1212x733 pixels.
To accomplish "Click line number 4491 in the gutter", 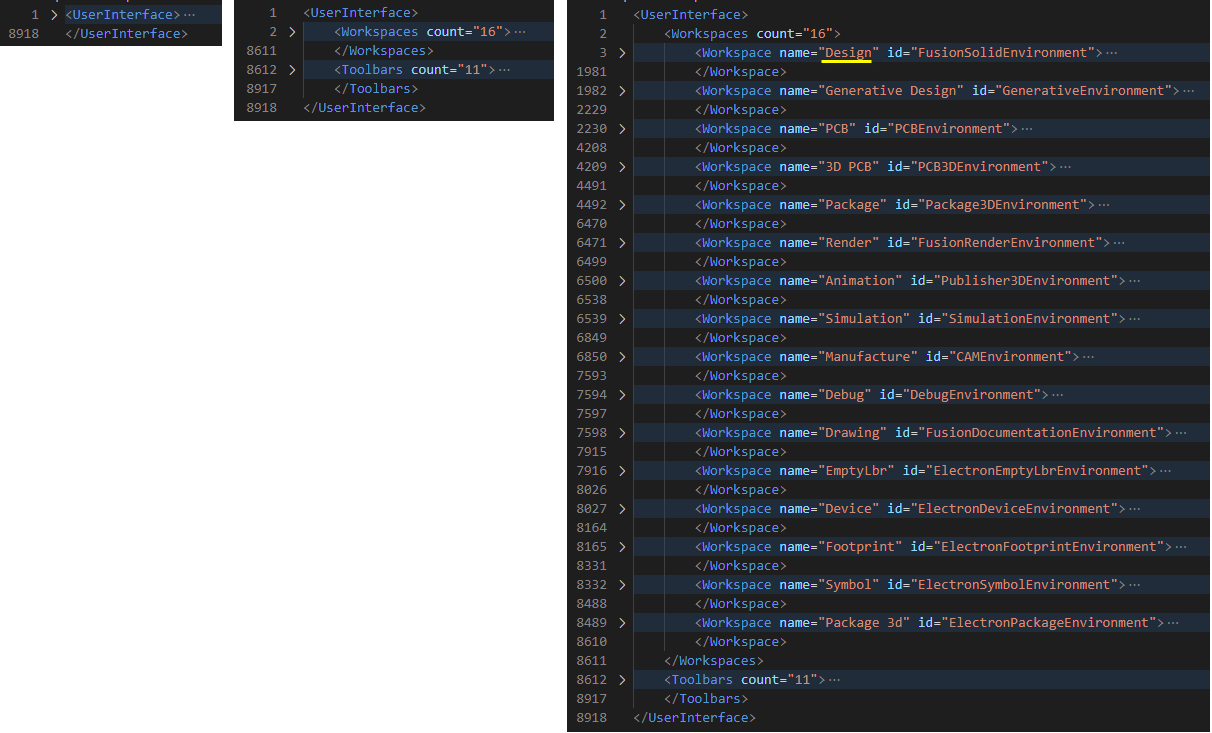I will 592,186.
